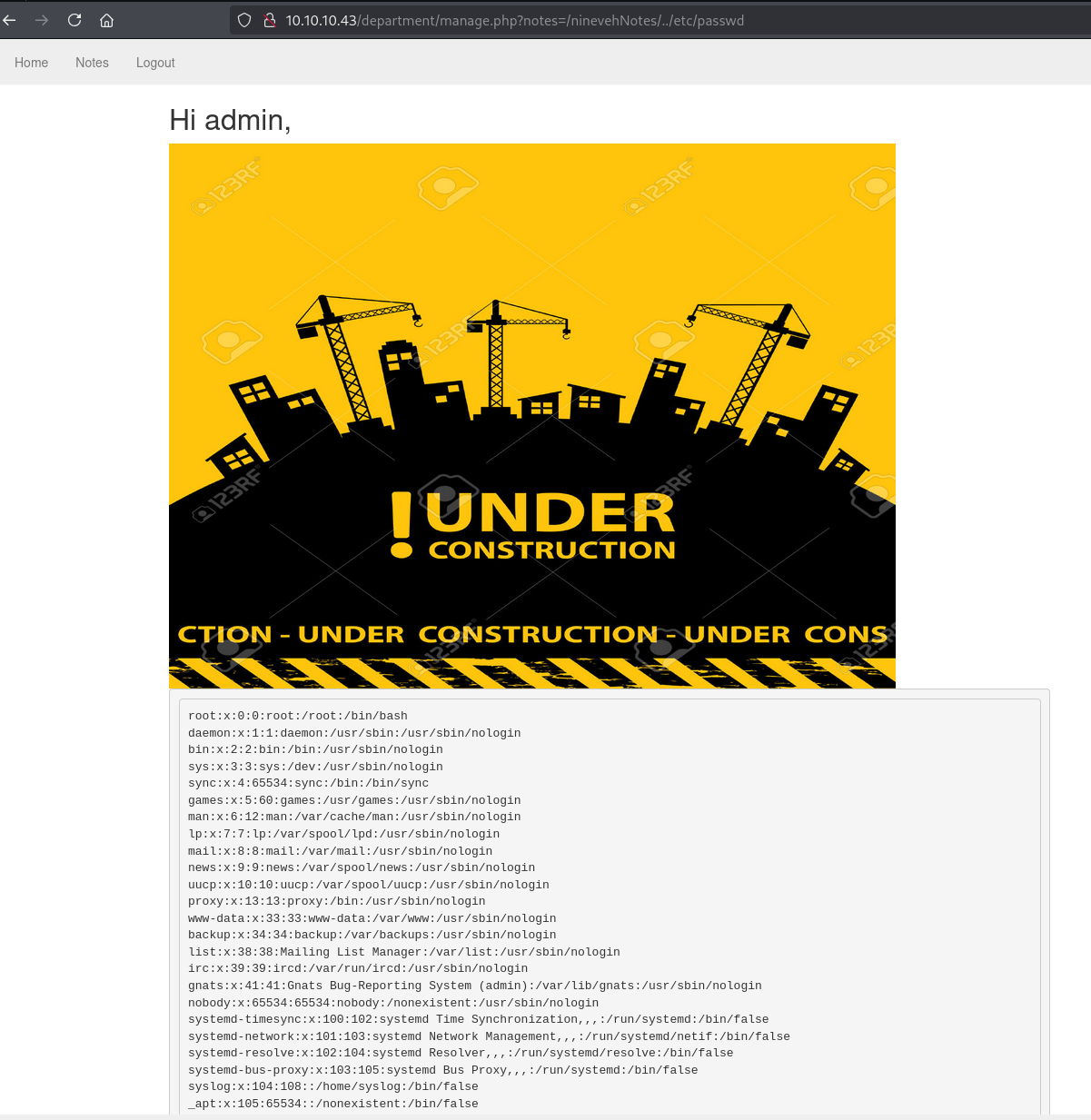The image size is (1091, 1120).
Task: Click the news:x:9:9 passwd line
Action: click(x=362, y=867)
